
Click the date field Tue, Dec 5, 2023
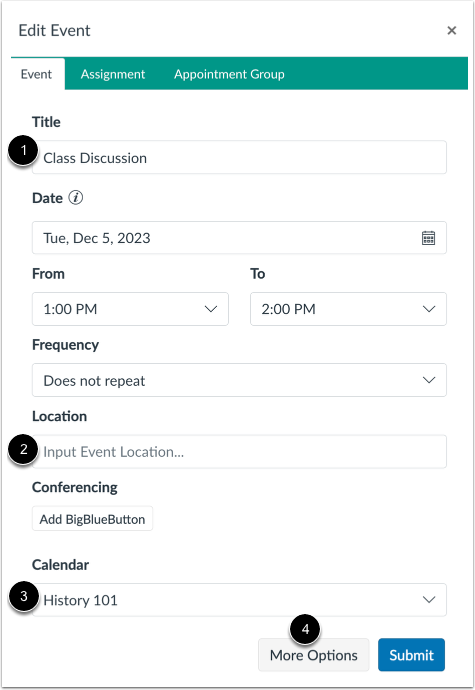(239, 238)
